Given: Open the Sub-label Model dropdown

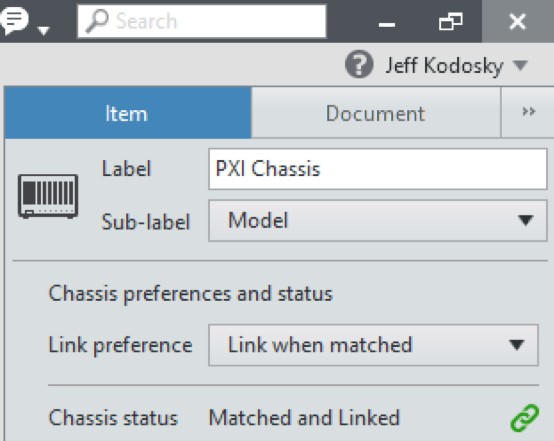Looking at the screenshot, I should point(378,220).
